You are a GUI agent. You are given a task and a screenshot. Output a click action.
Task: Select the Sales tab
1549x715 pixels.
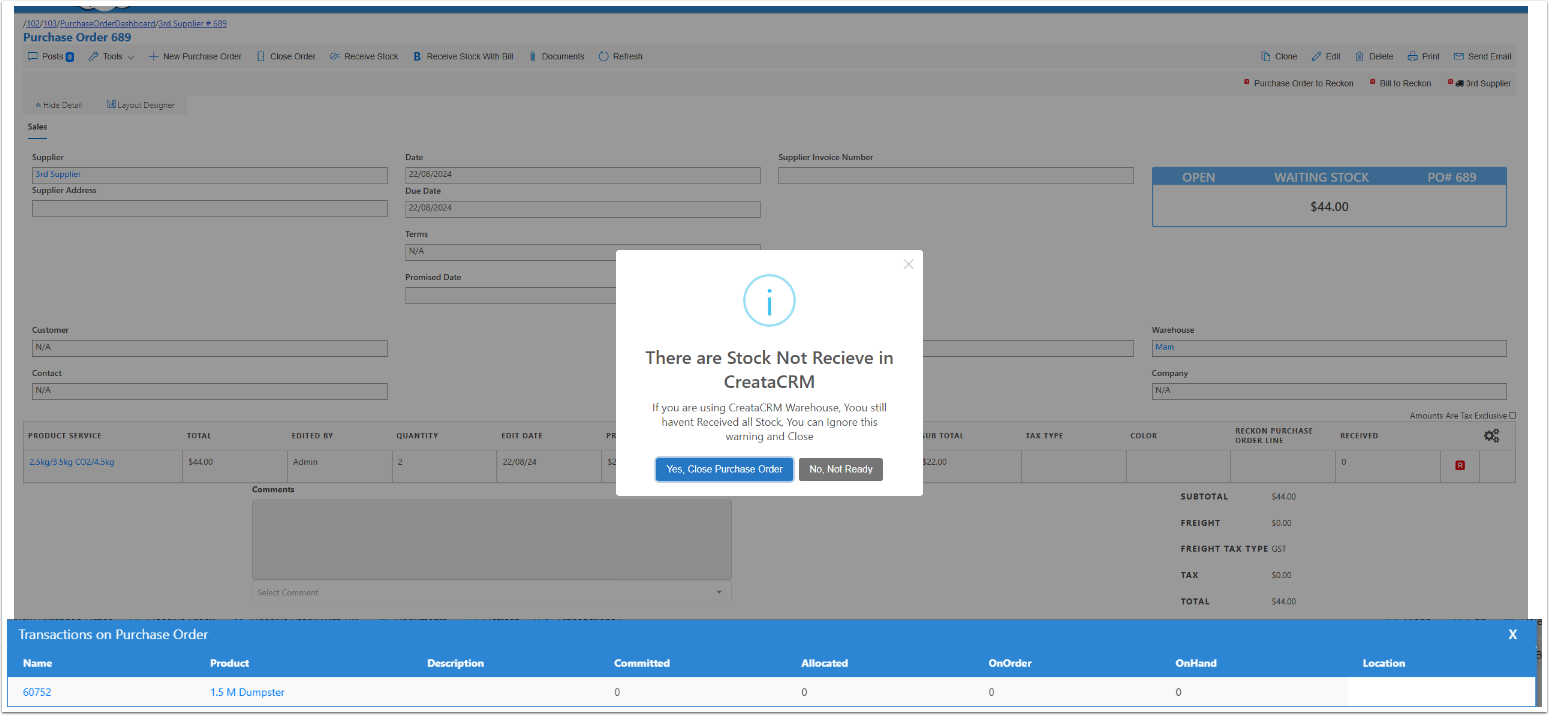[x=37, y=127]
